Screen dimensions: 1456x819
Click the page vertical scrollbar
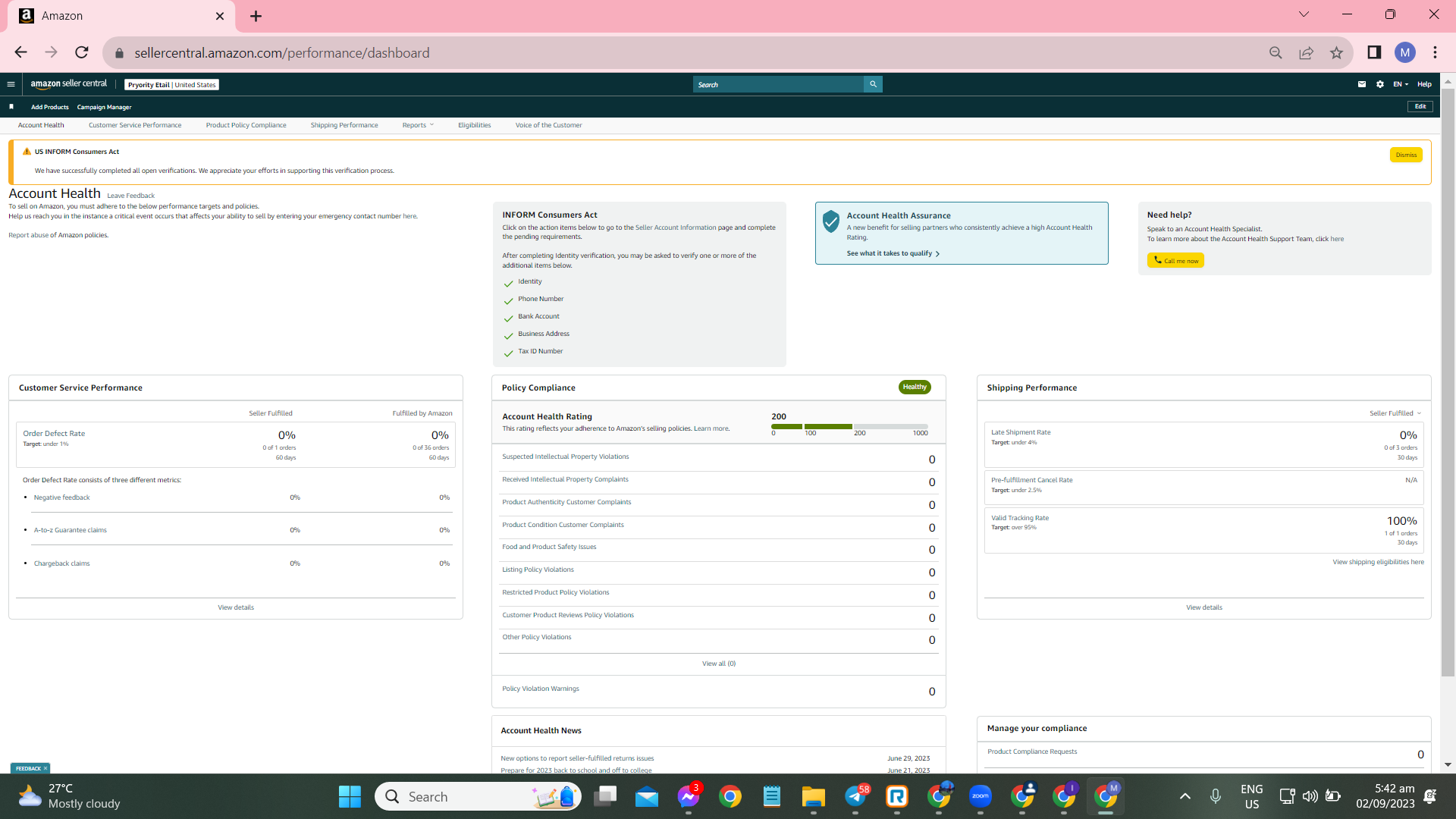[1448, 383]
